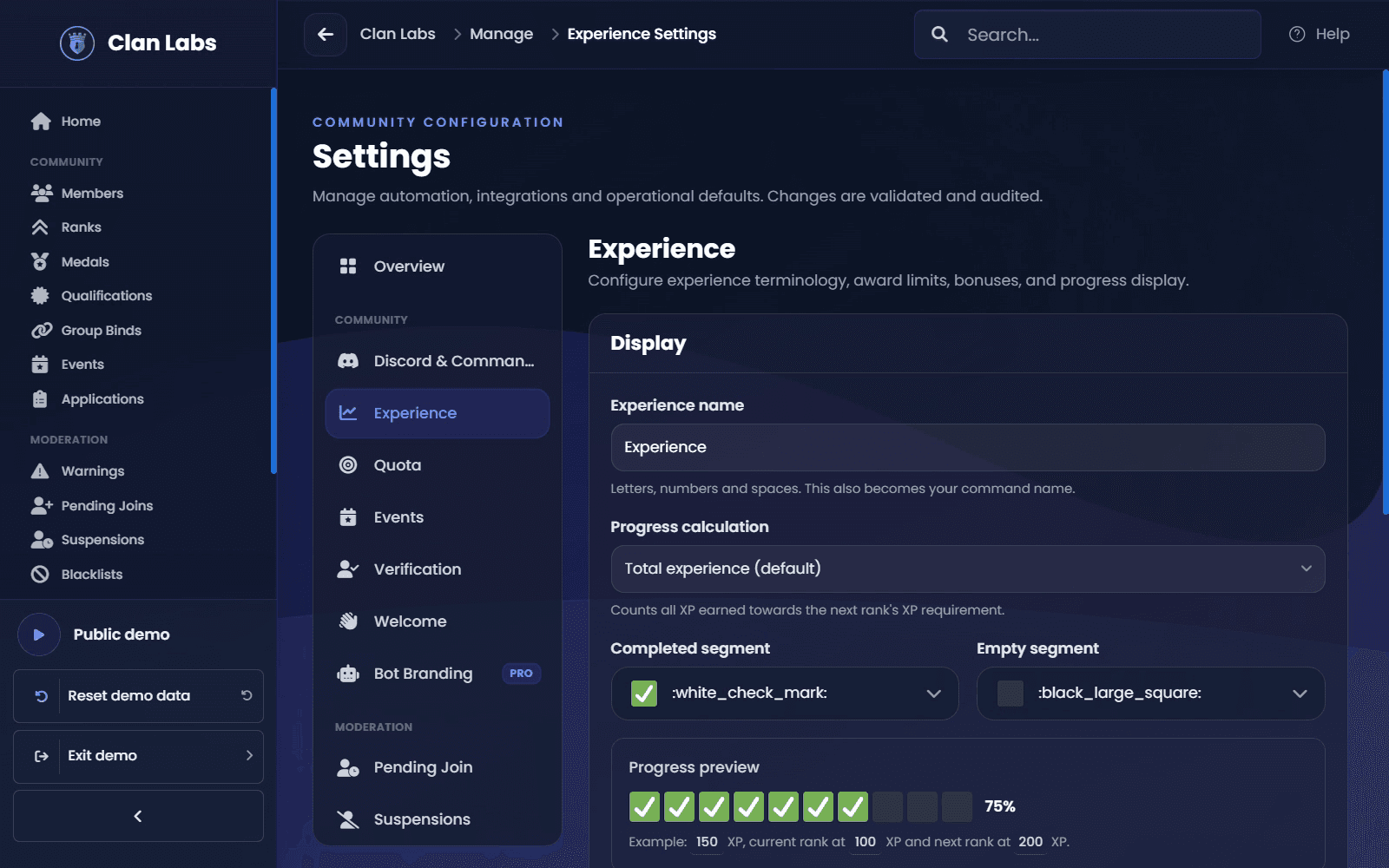Click the Ranks chevrons icon
1389x868 pixels.
pyautogui.click(x=40, y=227)
